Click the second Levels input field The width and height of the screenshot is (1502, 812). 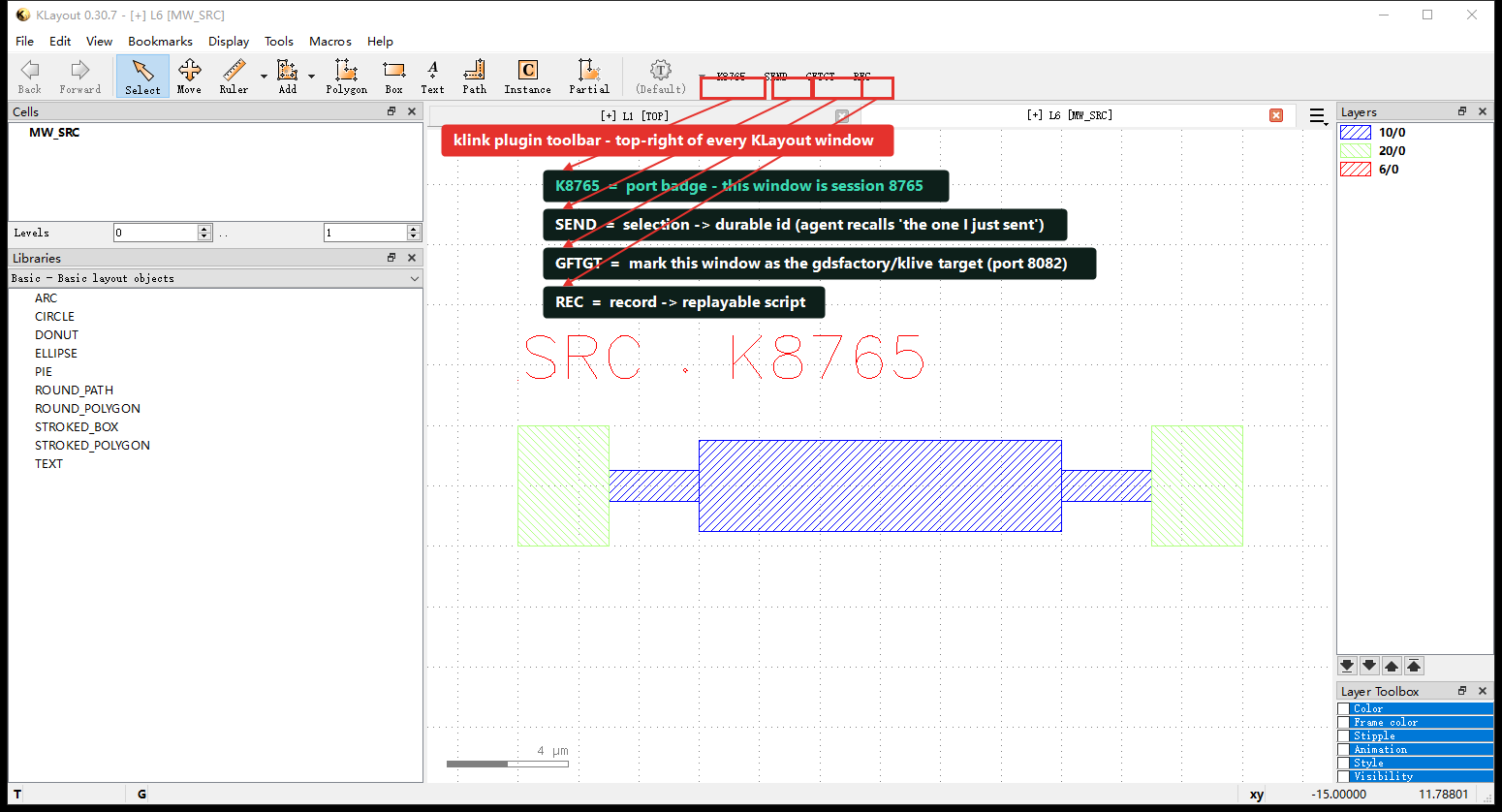[x=365, y=233]
